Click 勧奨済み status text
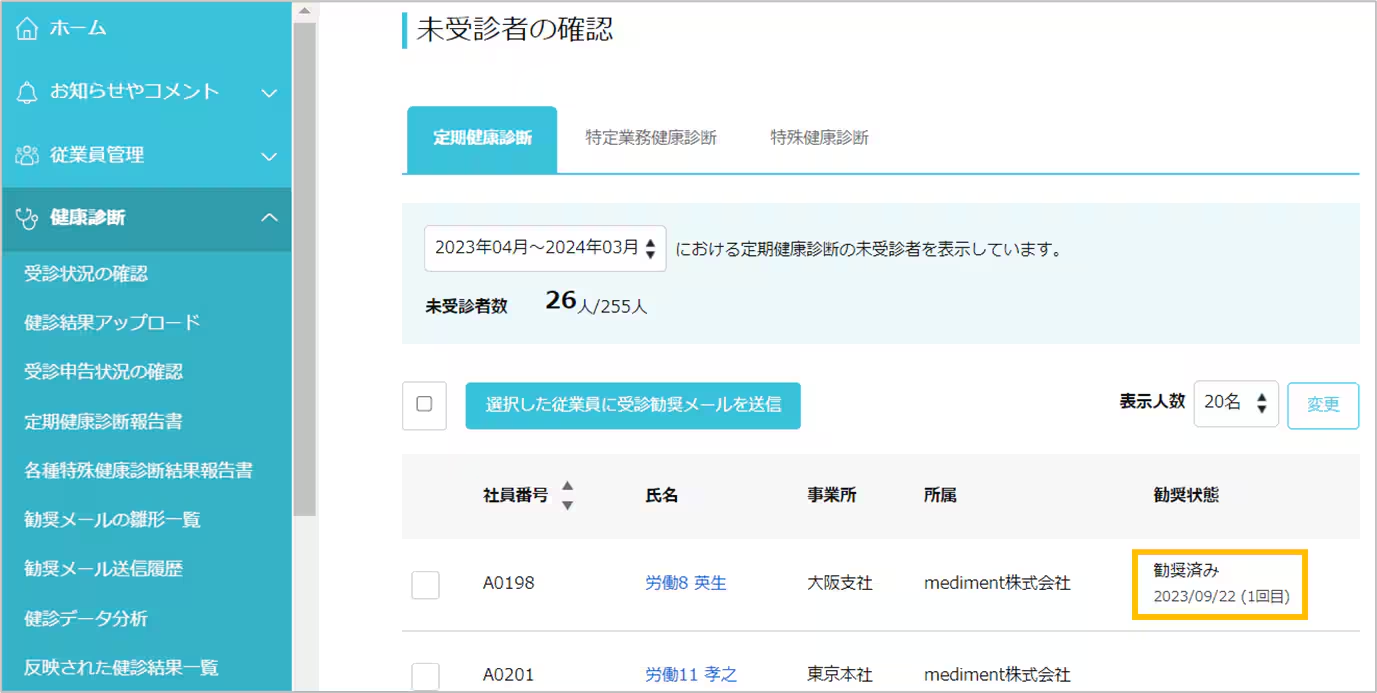The width and height of the screenshot is (1377, 693). [1186, 570]
